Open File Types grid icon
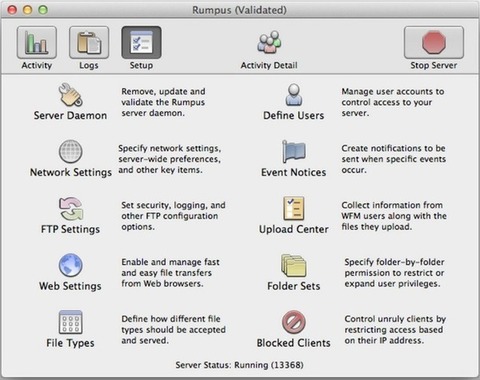 [x=70, y=322]
